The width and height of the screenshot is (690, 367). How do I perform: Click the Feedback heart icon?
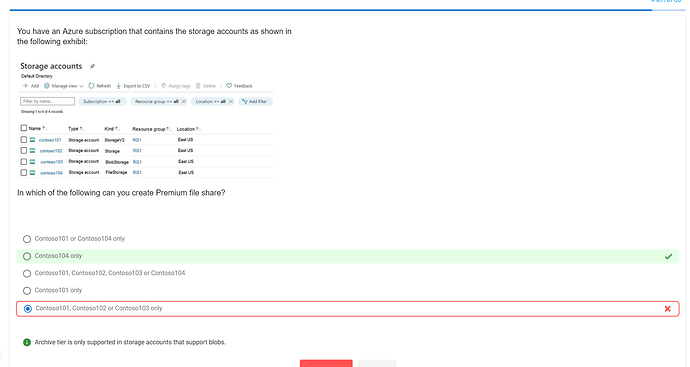[229, 86]
